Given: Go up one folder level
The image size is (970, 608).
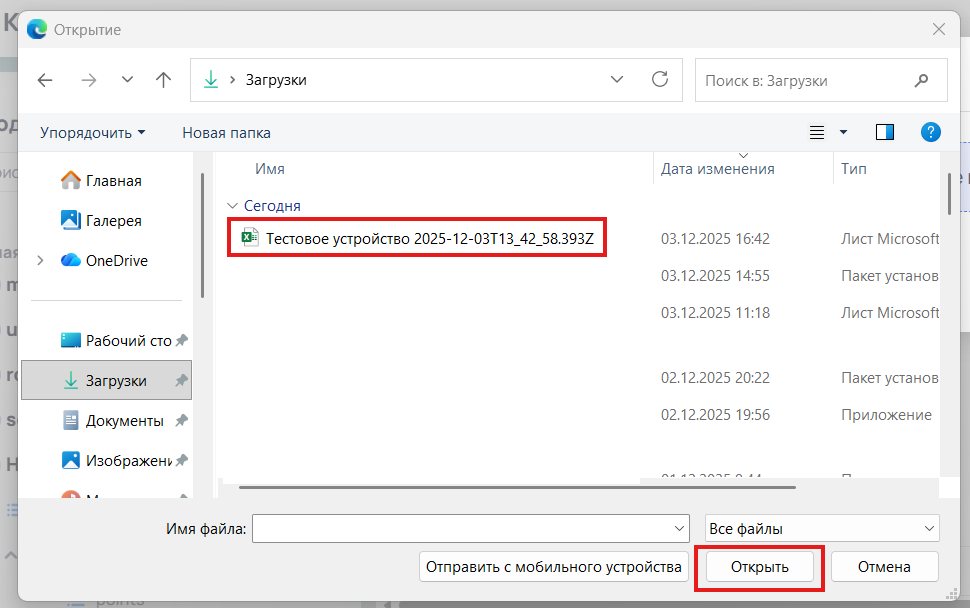Looking at the screenshot, I should 164,80.
